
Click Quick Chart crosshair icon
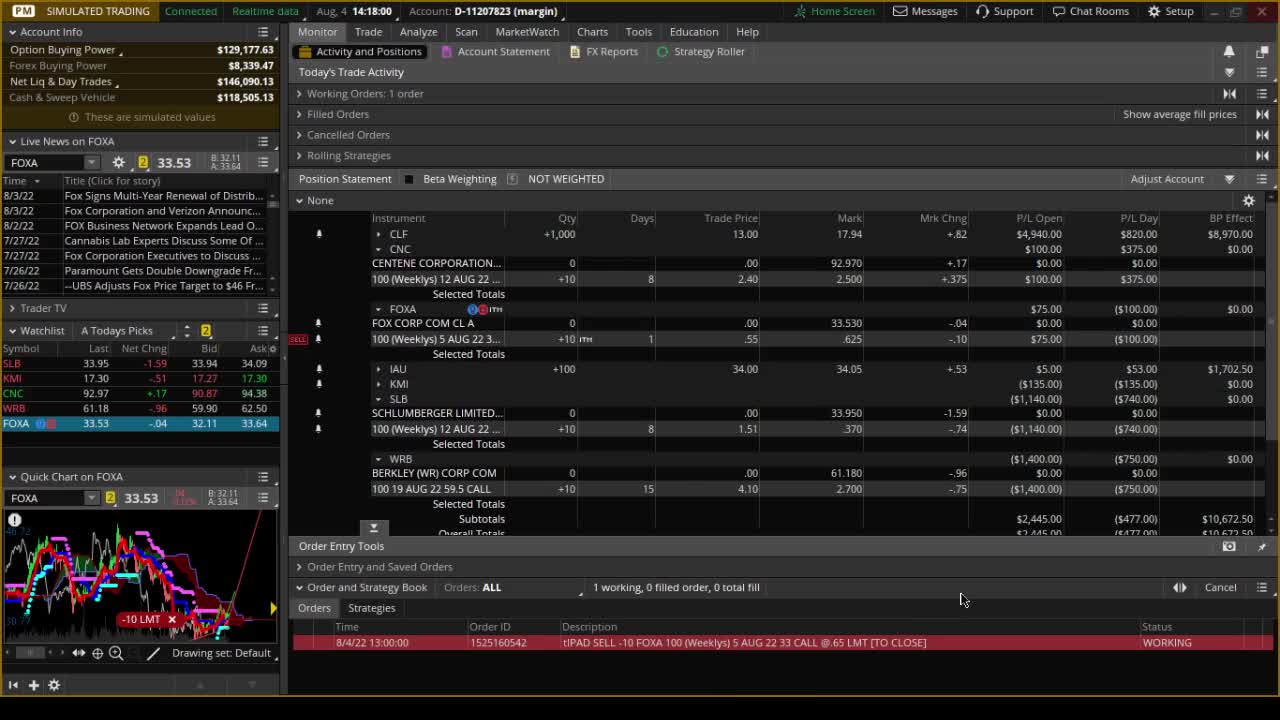(97, 653)
